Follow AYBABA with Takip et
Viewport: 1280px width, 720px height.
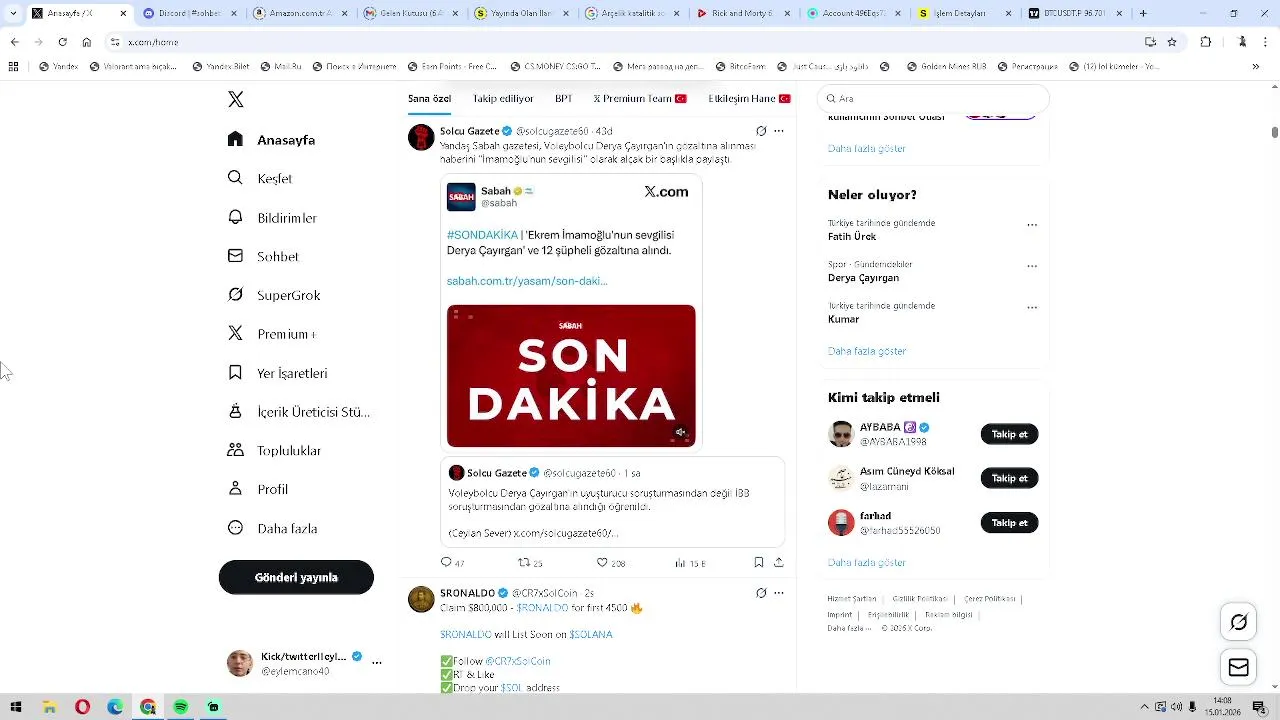point(1009,434)
